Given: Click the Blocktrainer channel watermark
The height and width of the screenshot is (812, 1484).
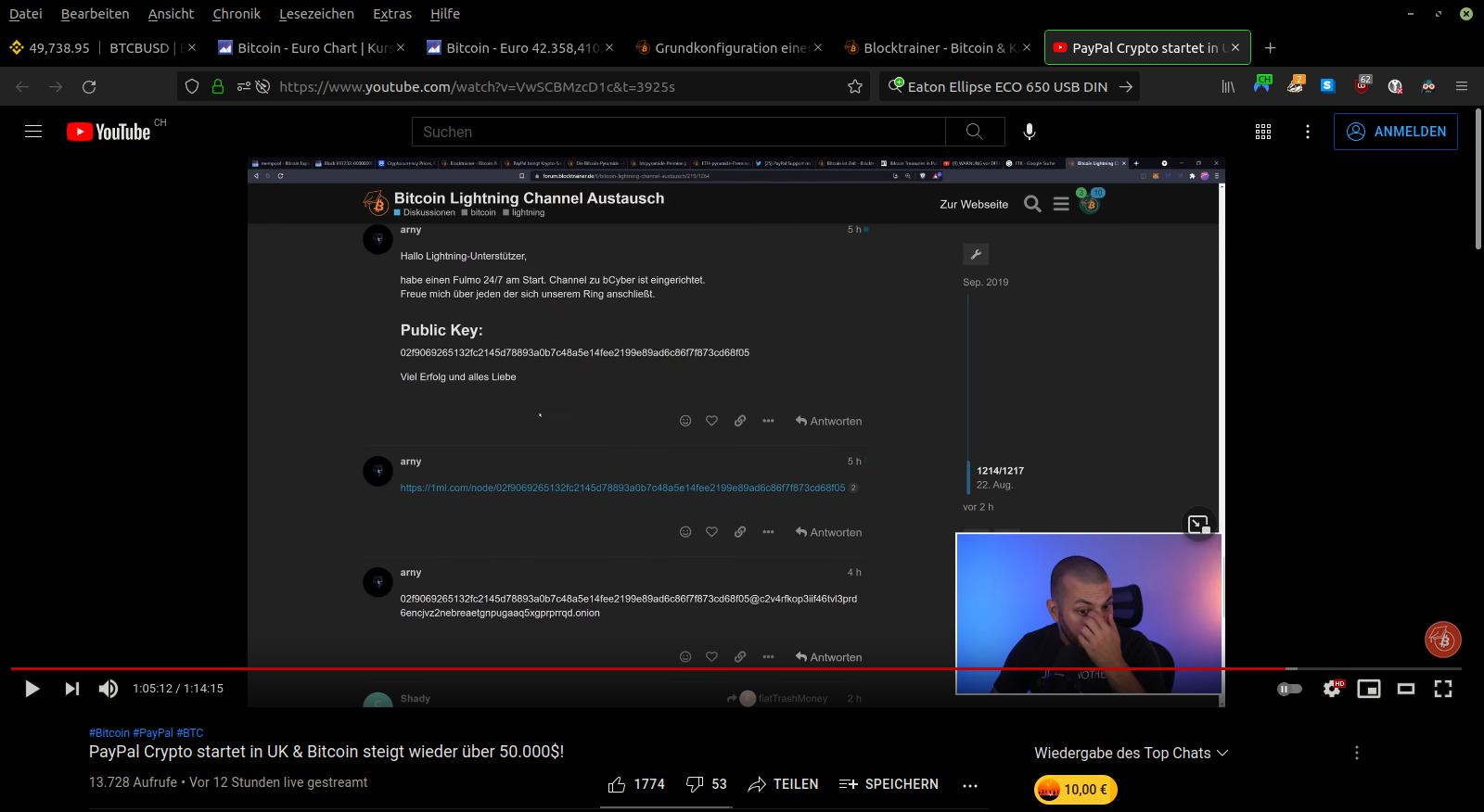Looking at the screenshot, I should pos(1443,639).
